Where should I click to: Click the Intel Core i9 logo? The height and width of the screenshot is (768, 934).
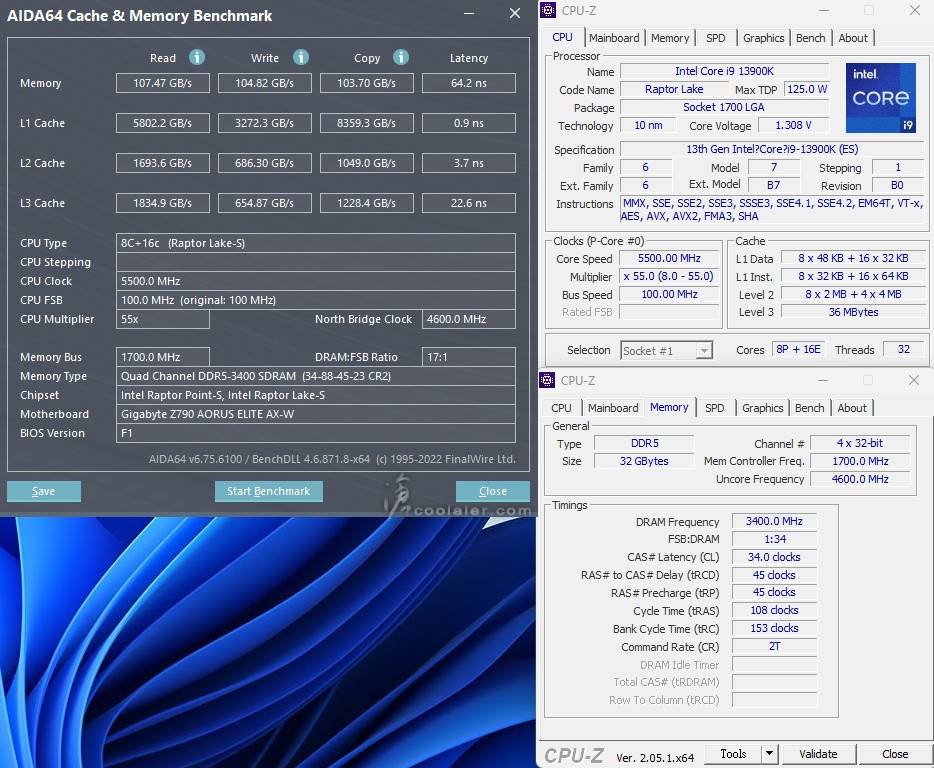tap(880, 98)
